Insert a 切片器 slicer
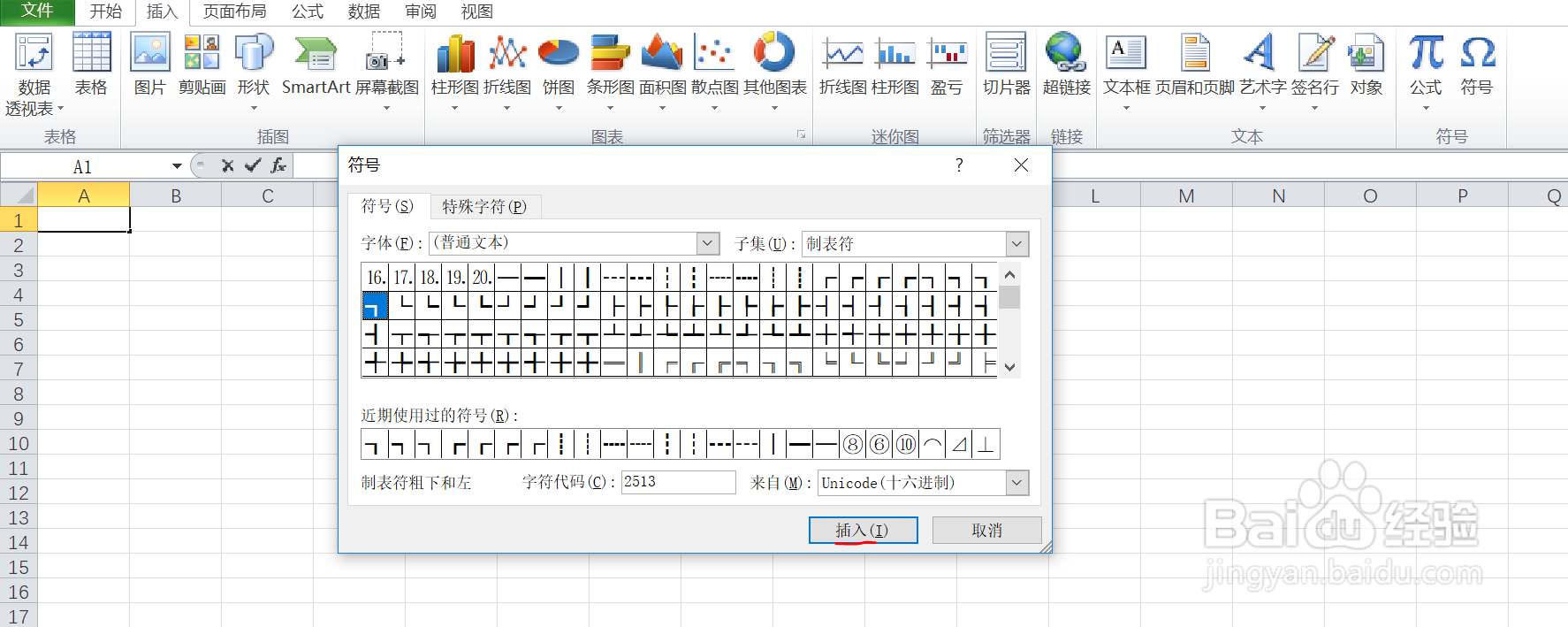This screenshot has height=627, width=1568. [1006, 64]
